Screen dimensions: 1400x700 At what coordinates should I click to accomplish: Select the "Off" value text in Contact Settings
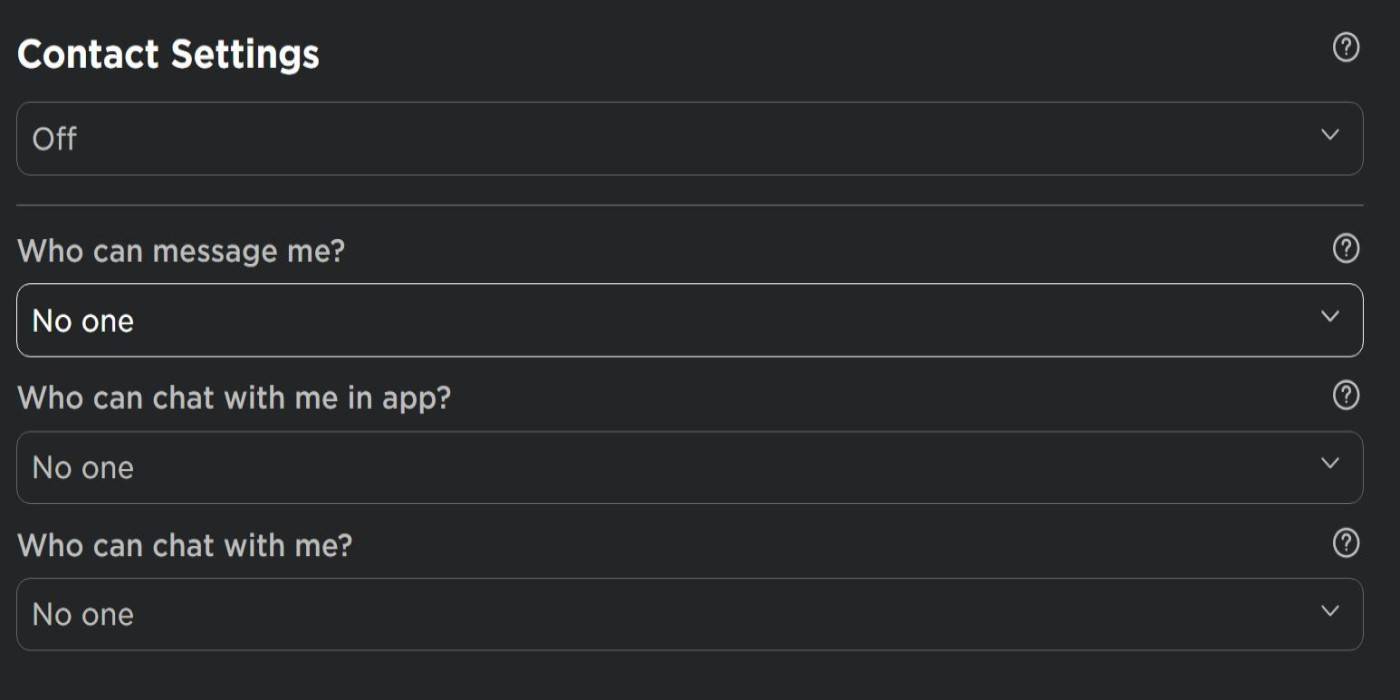click(54, 139)
